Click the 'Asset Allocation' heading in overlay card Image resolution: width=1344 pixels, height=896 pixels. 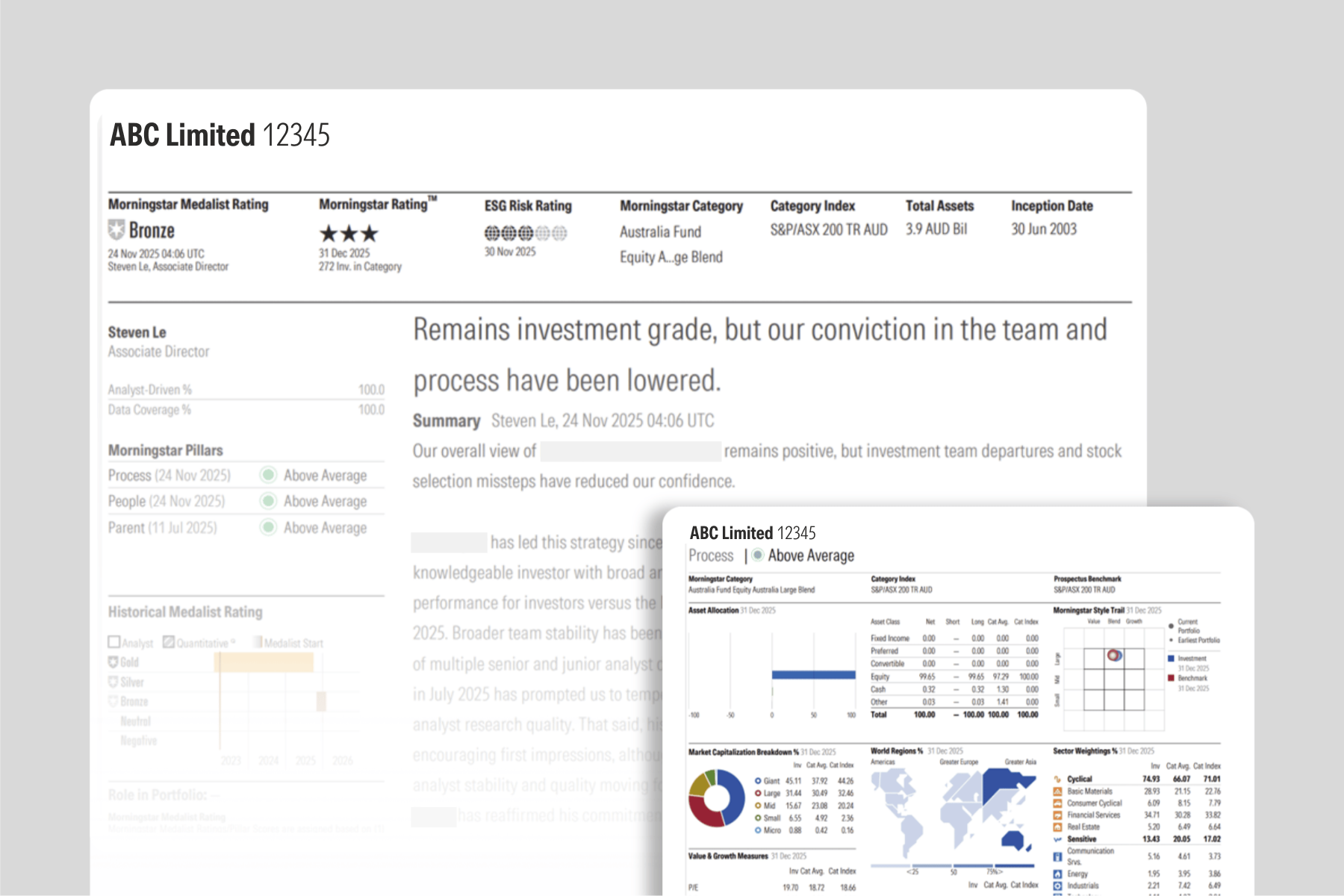(x=713, y=610)
